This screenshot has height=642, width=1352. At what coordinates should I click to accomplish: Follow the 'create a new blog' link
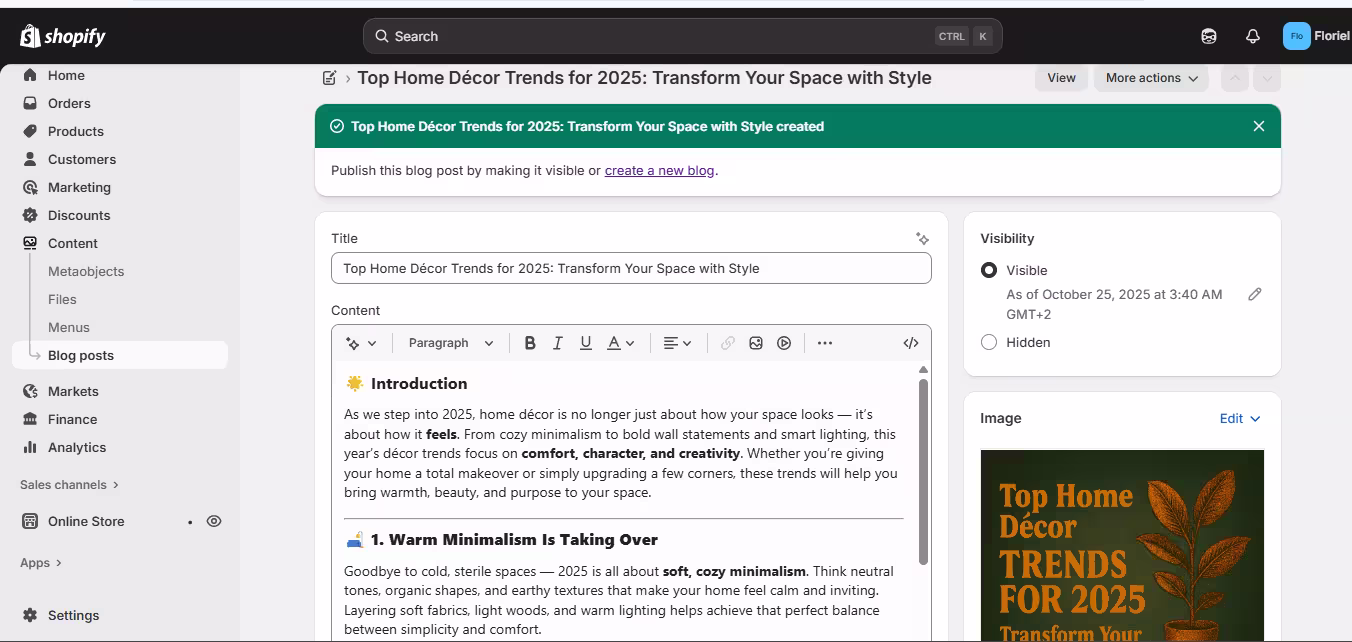coord(659,170)
